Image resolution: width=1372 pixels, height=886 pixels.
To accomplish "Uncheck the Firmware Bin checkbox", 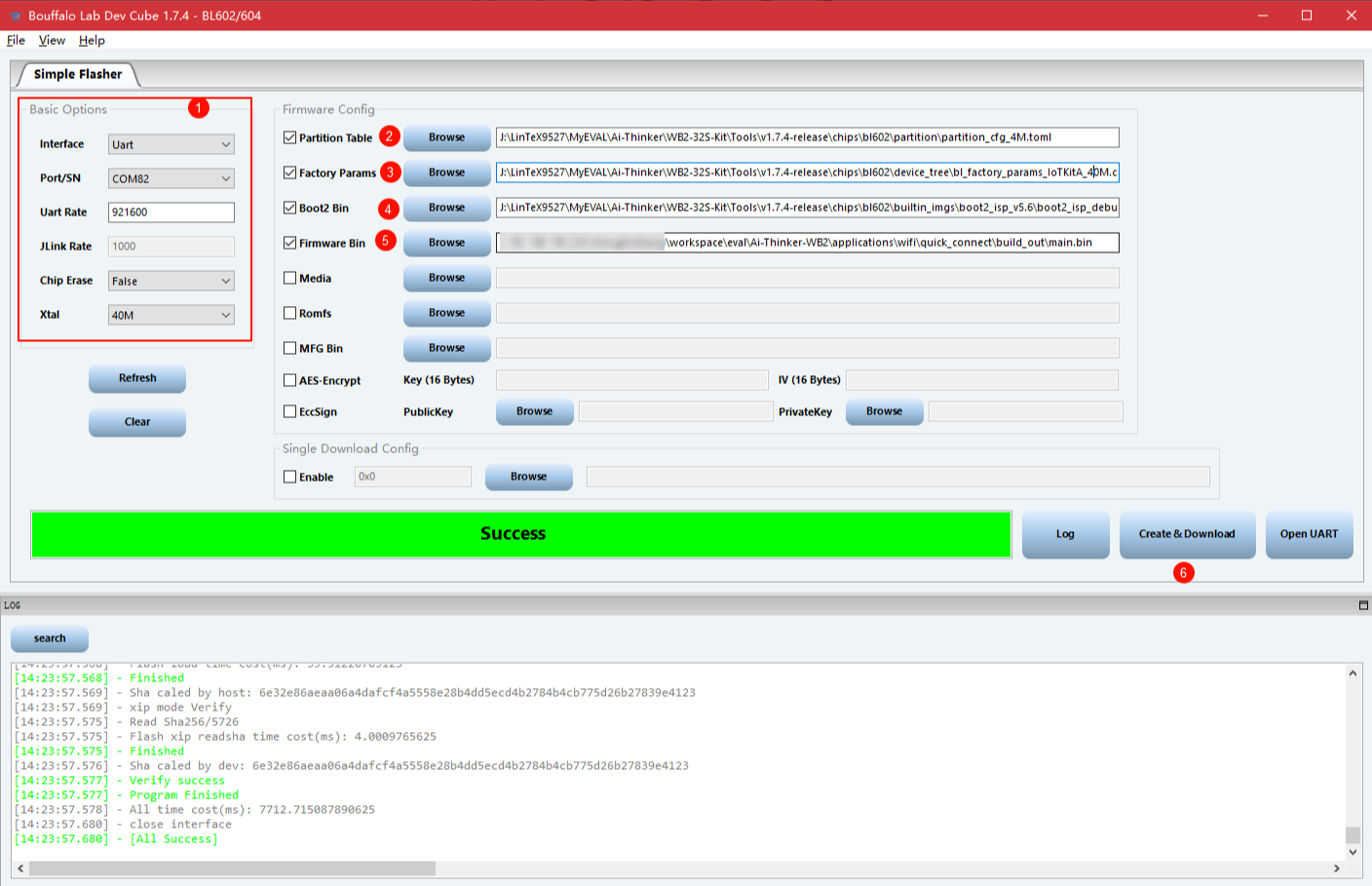I will point(289,243).
